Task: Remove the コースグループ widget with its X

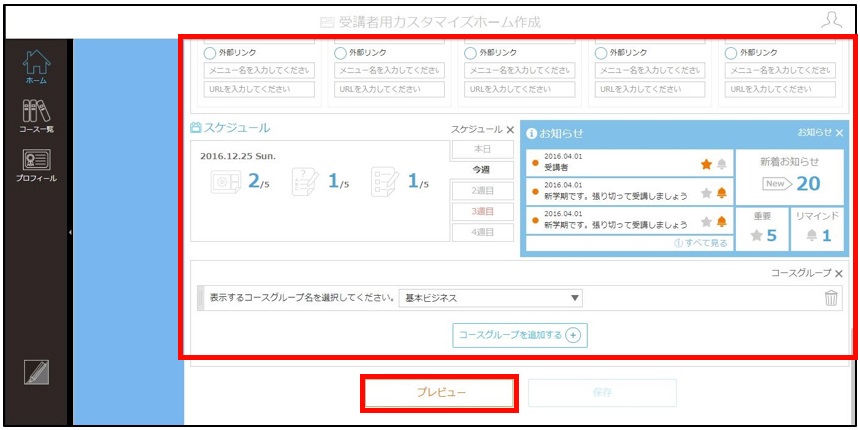Action: click(839, 273)
